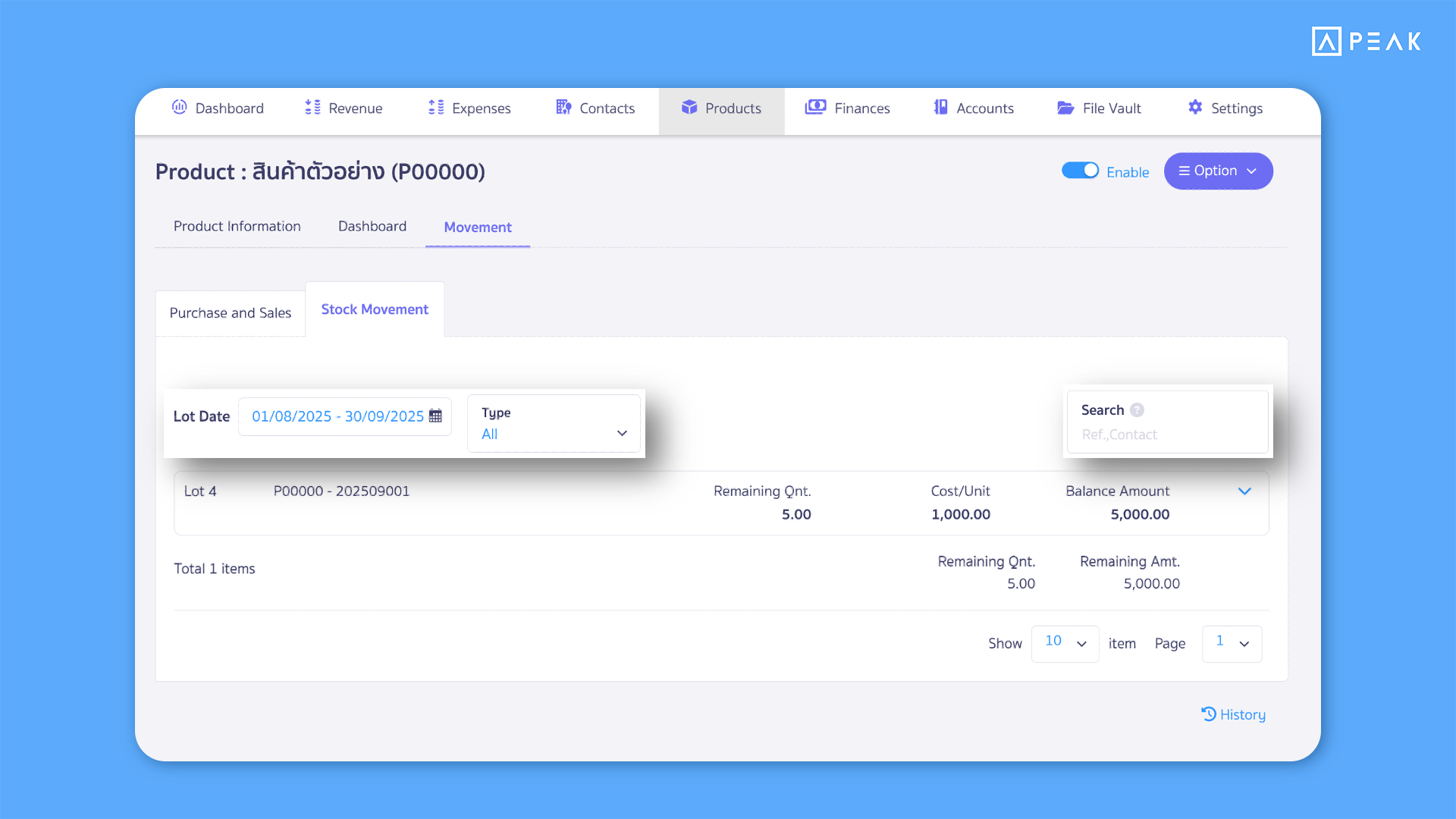Click the Contacts building icon
The width and height of the screenshot is (1456, 819).
[563, 108]
